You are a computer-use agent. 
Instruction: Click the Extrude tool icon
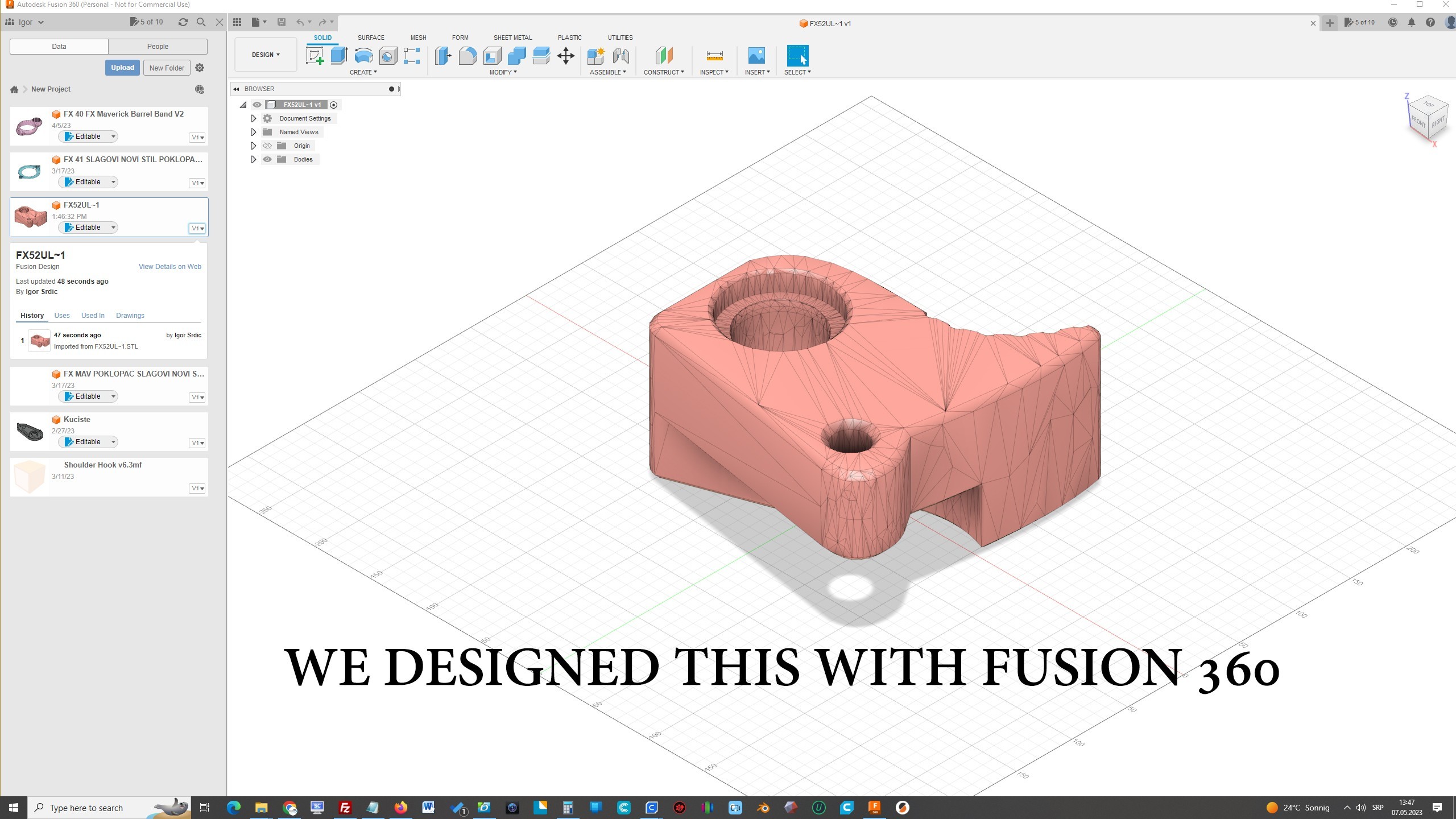[x=339, y=56]
